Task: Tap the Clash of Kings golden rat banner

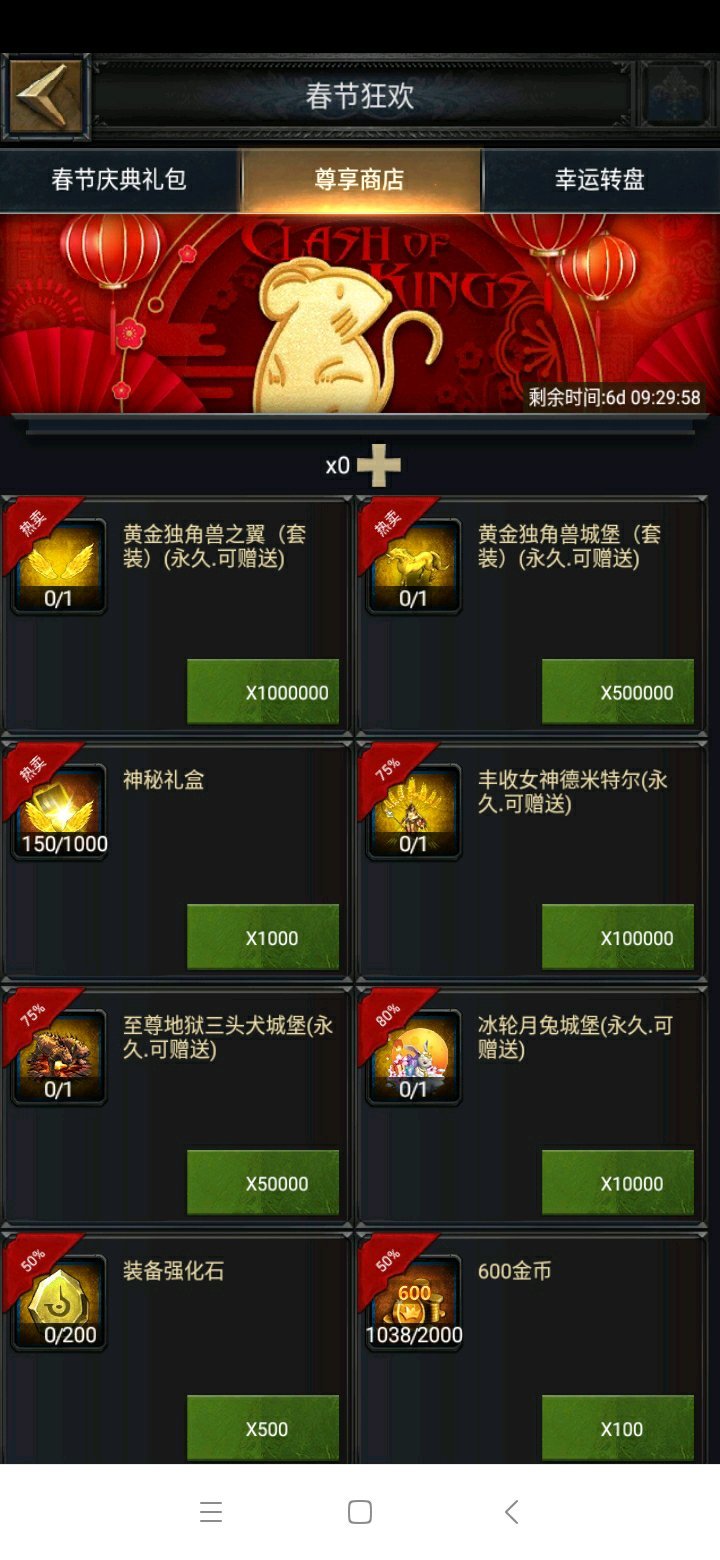Action: tap(360, 314)
